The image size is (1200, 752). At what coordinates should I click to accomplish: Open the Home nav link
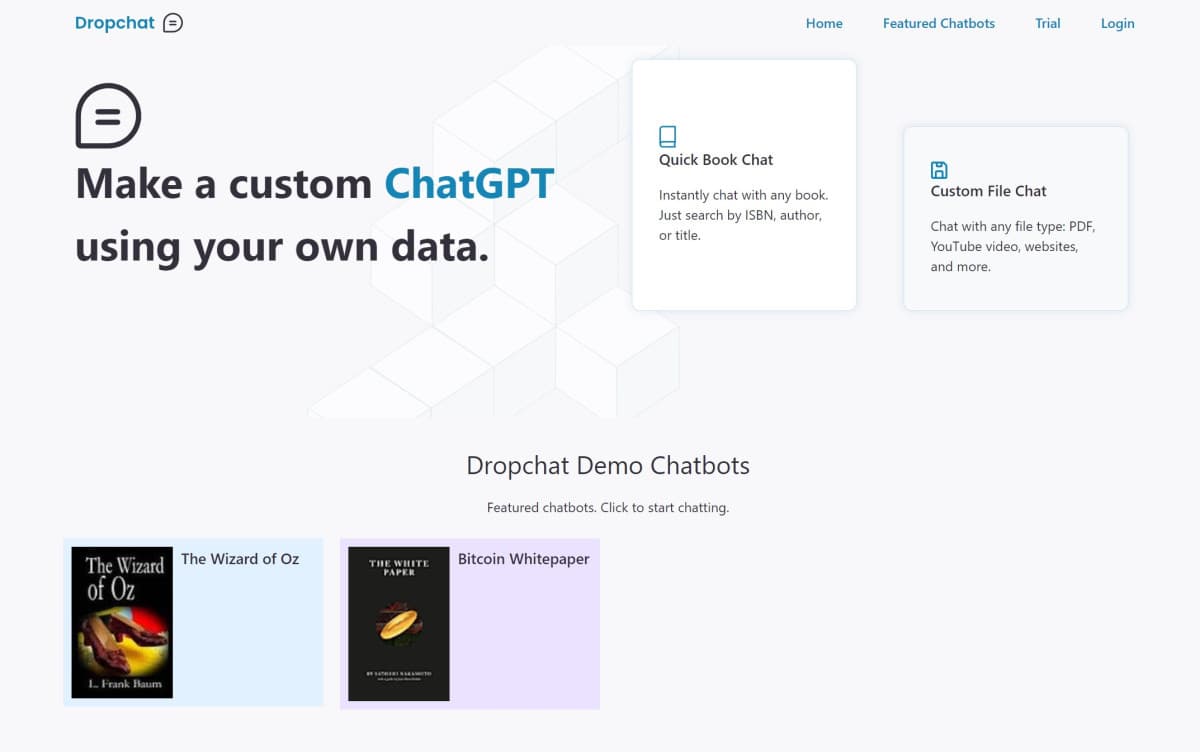[824, 23]
